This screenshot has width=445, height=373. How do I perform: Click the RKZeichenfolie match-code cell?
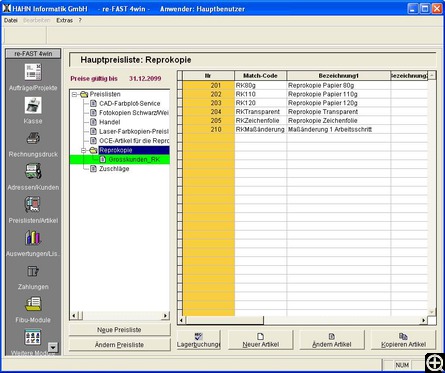coord(260,121)
